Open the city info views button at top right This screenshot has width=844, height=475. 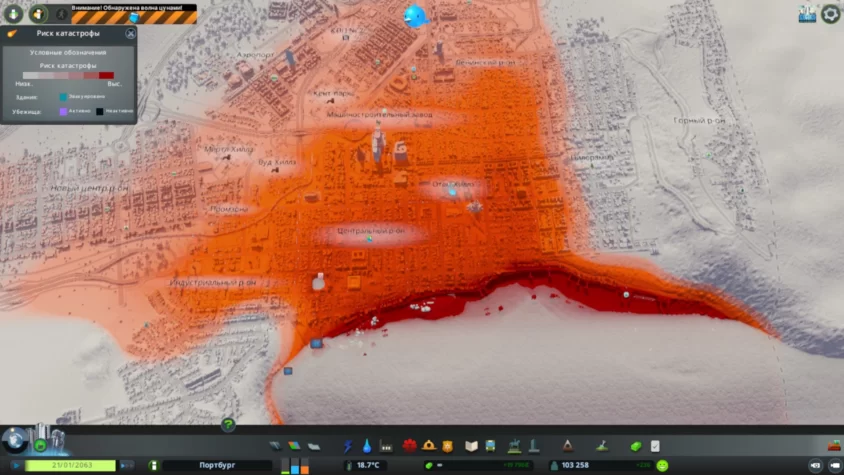tap(807, 14)
